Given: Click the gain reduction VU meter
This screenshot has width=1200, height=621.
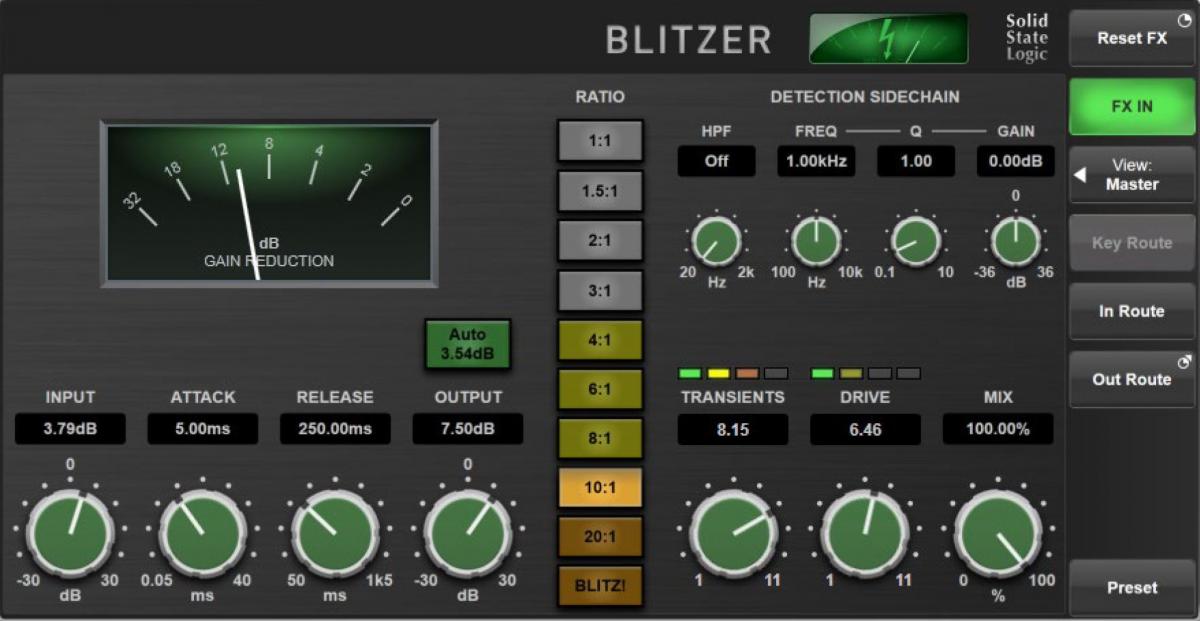Looking at the screenshot, I should click(269, 204).
